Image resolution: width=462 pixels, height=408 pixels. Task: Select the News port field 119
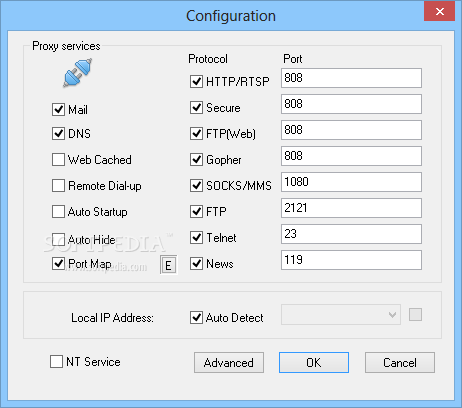pyautogui.click(x=351, y=260)
